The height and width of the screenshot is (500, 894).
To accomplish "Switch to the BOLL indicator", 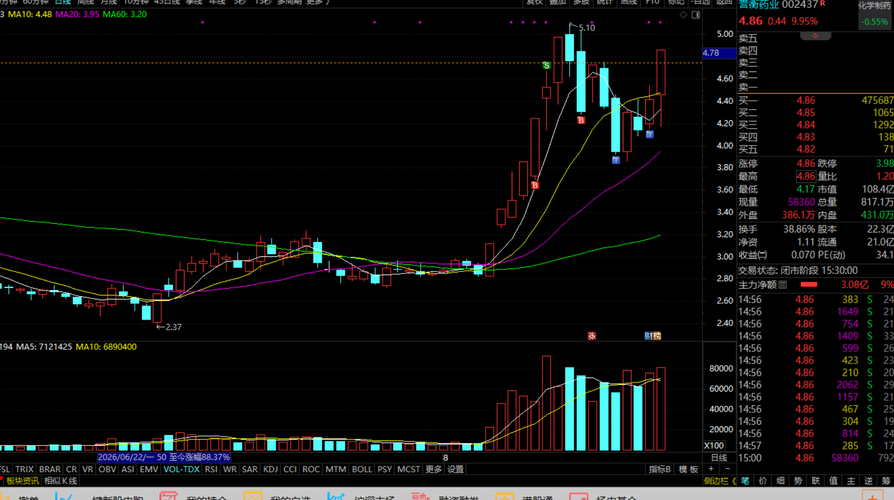I will pyautogui.click(x=361, y=469).
